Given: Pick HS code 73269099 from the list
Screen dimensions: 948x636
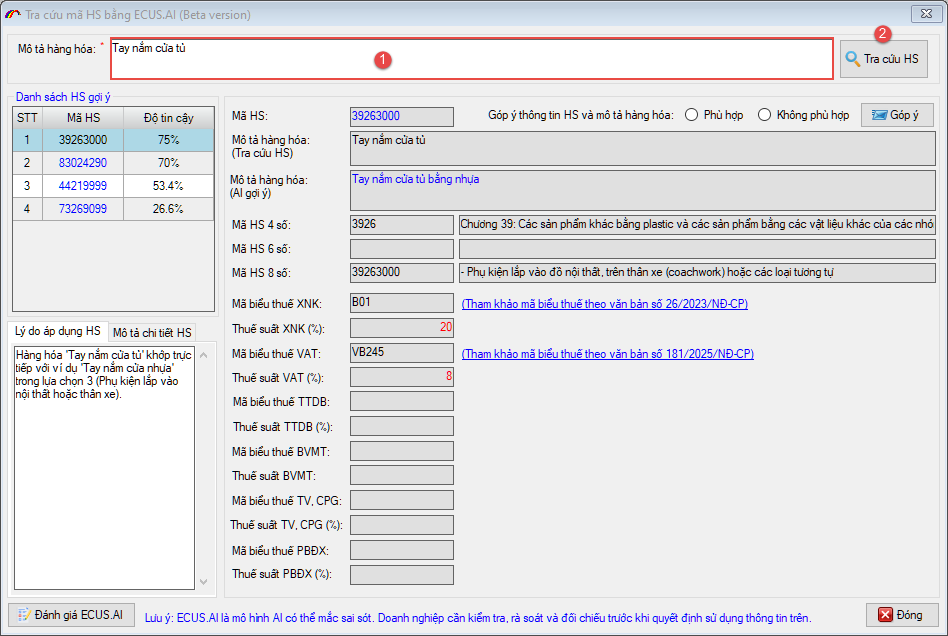Looking at the screenshot, I should (x=83, y=209).
